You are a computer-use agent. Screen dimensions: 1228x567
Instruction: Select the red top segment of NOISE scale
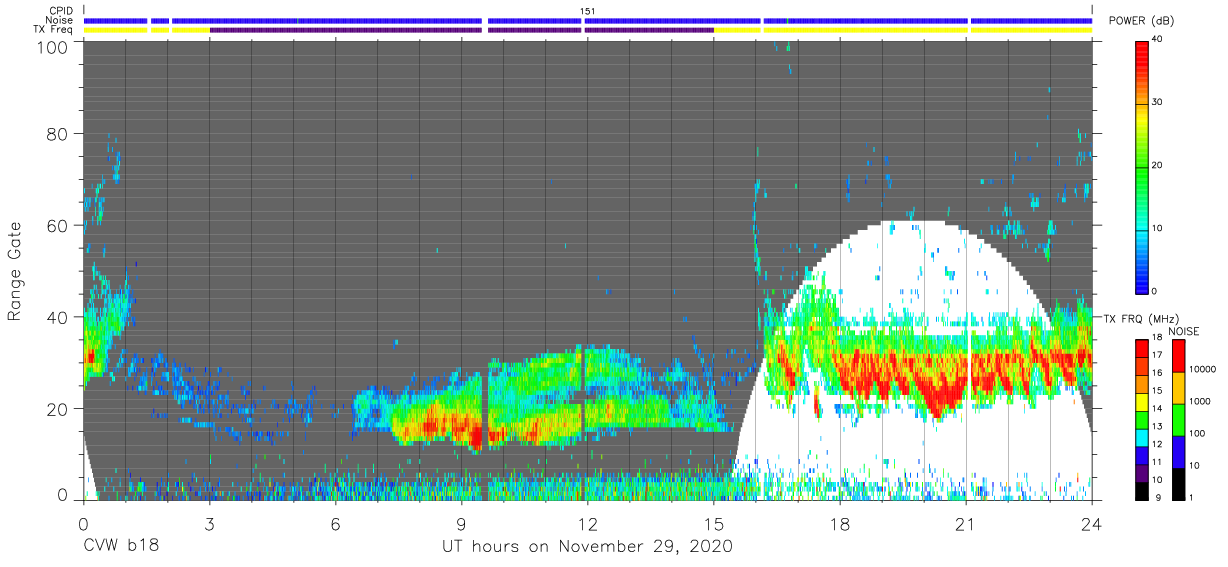coord(1179,356)
